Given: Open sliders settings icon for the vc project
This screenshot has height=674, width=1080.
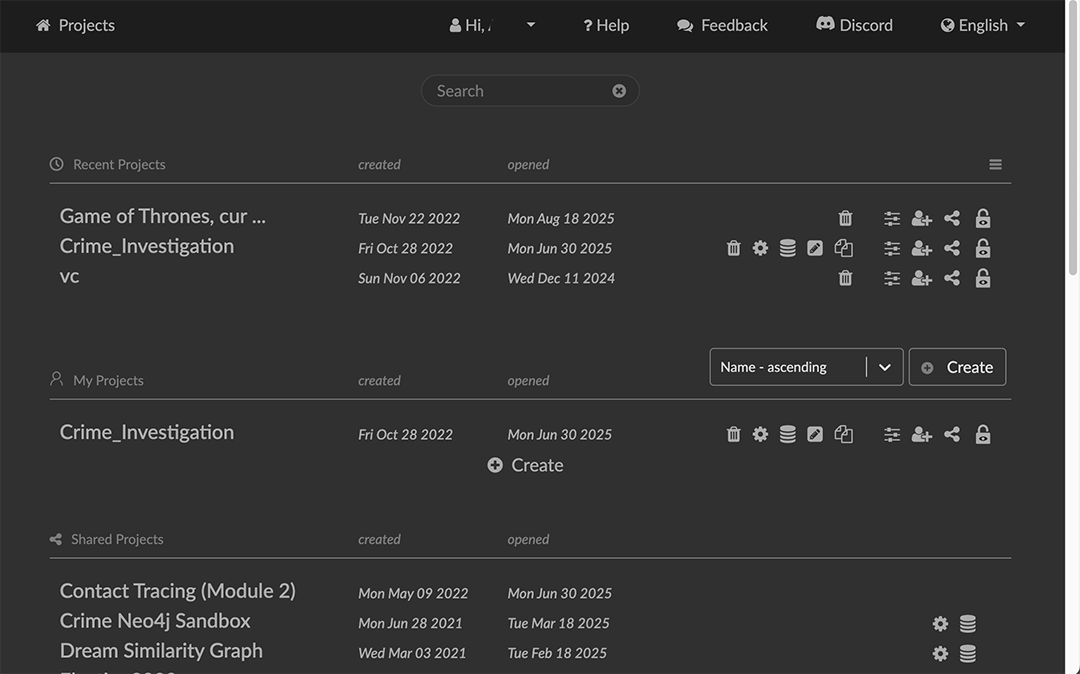Looking at the screenshot, I should [892, 278].
